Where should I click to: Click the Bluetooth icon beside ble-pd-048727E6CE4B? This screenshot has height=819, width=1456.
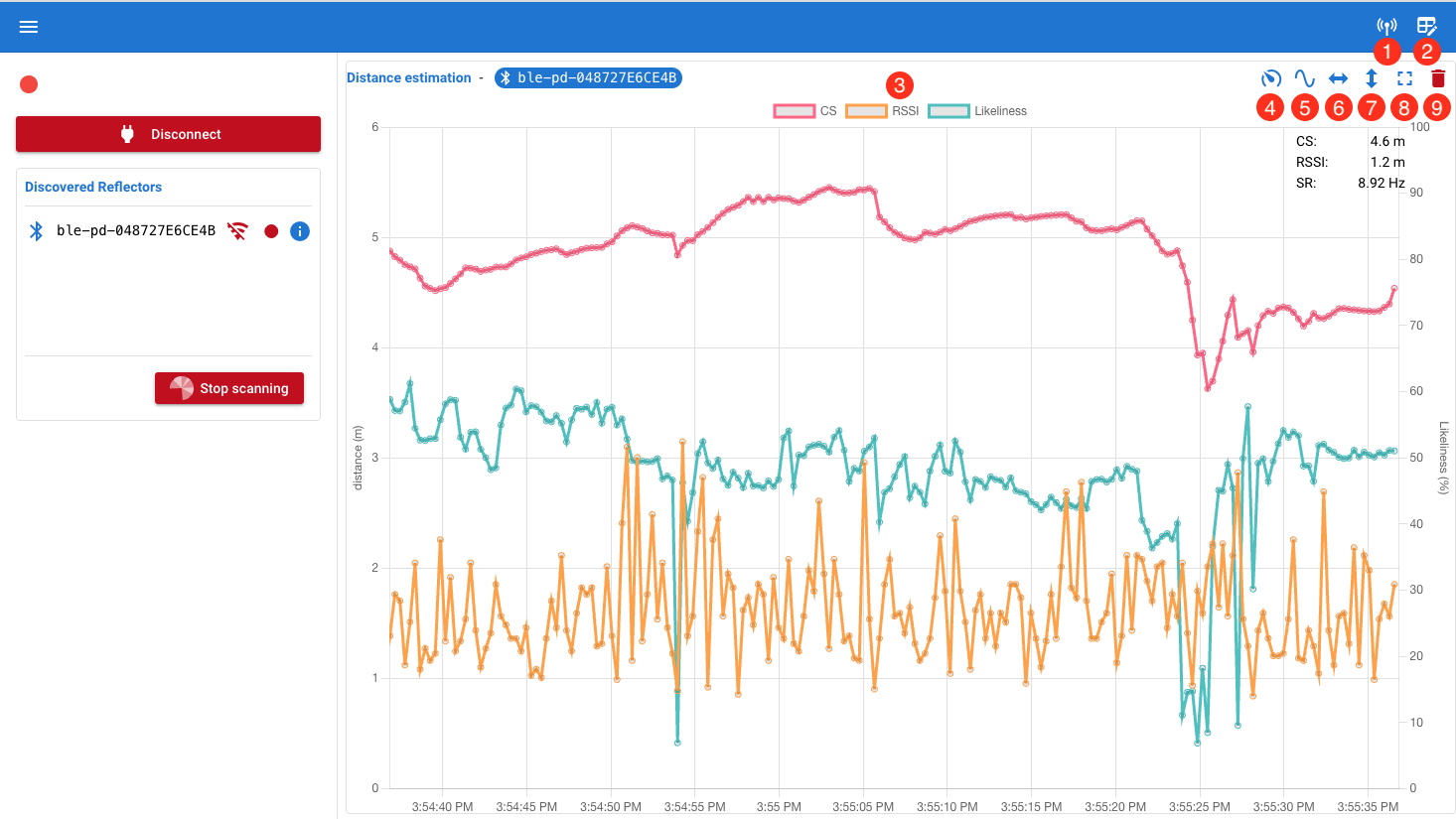tap(36, 230)
